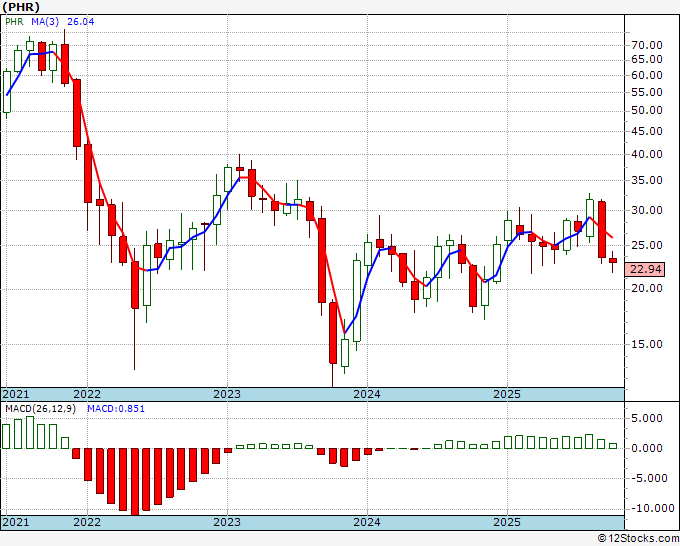Click the 26.04 moving average value
Screen dimensions: 680x546
coord(81,22)
